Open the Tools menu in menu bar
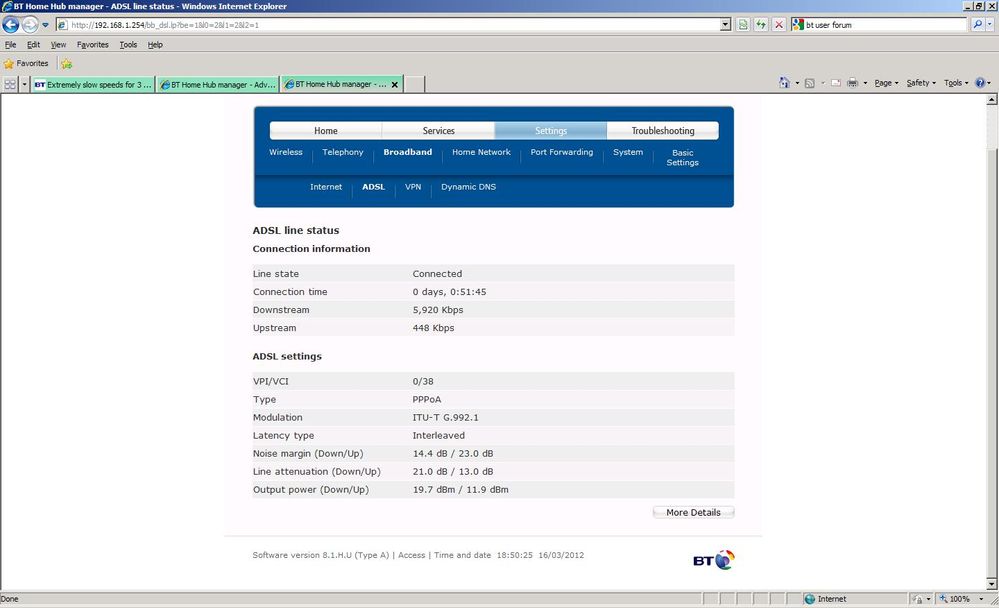 click(128, 45)
